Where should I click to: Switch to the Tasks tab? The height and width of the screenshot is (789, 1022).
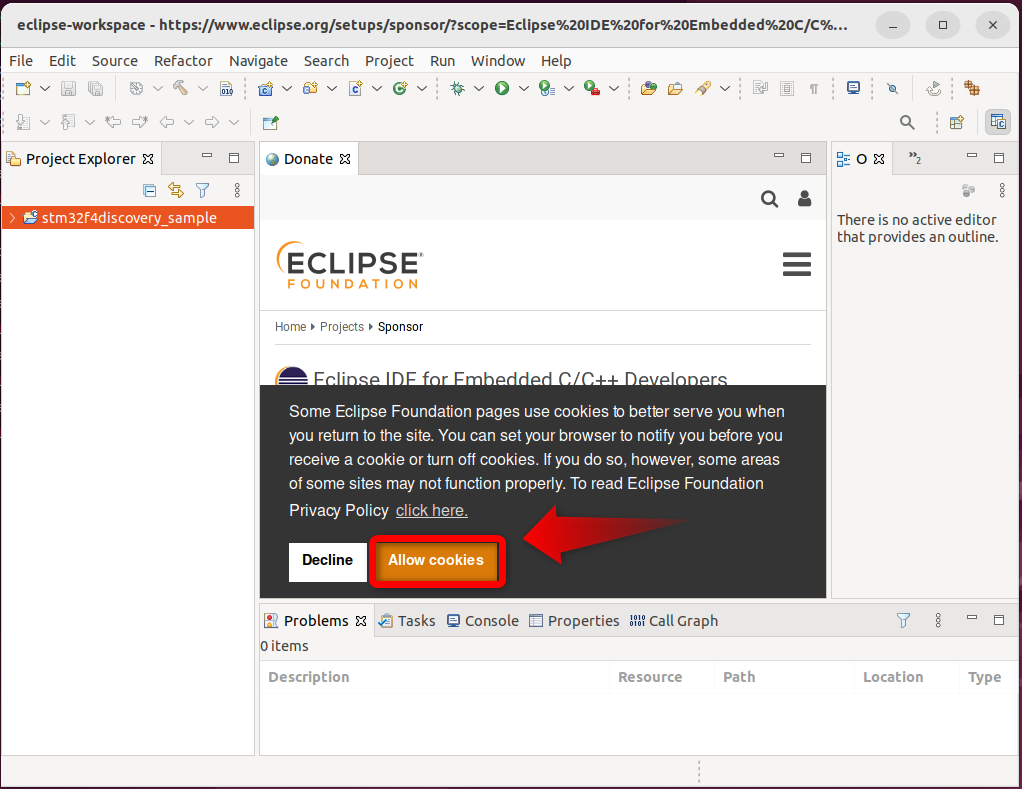point(407,620)
